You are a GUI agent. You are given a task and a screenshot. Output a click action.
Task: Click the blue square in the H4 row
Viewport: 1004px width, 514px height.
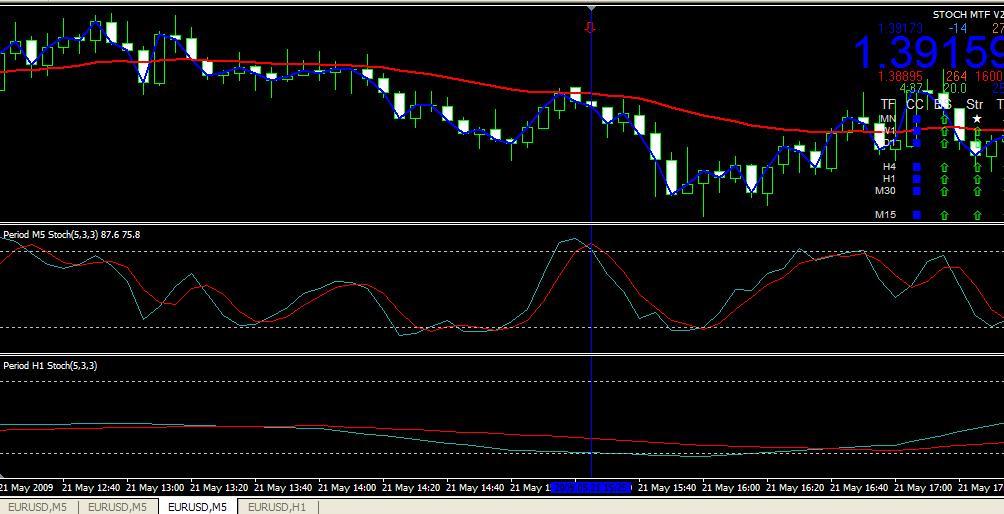click(x=916, y=166)
